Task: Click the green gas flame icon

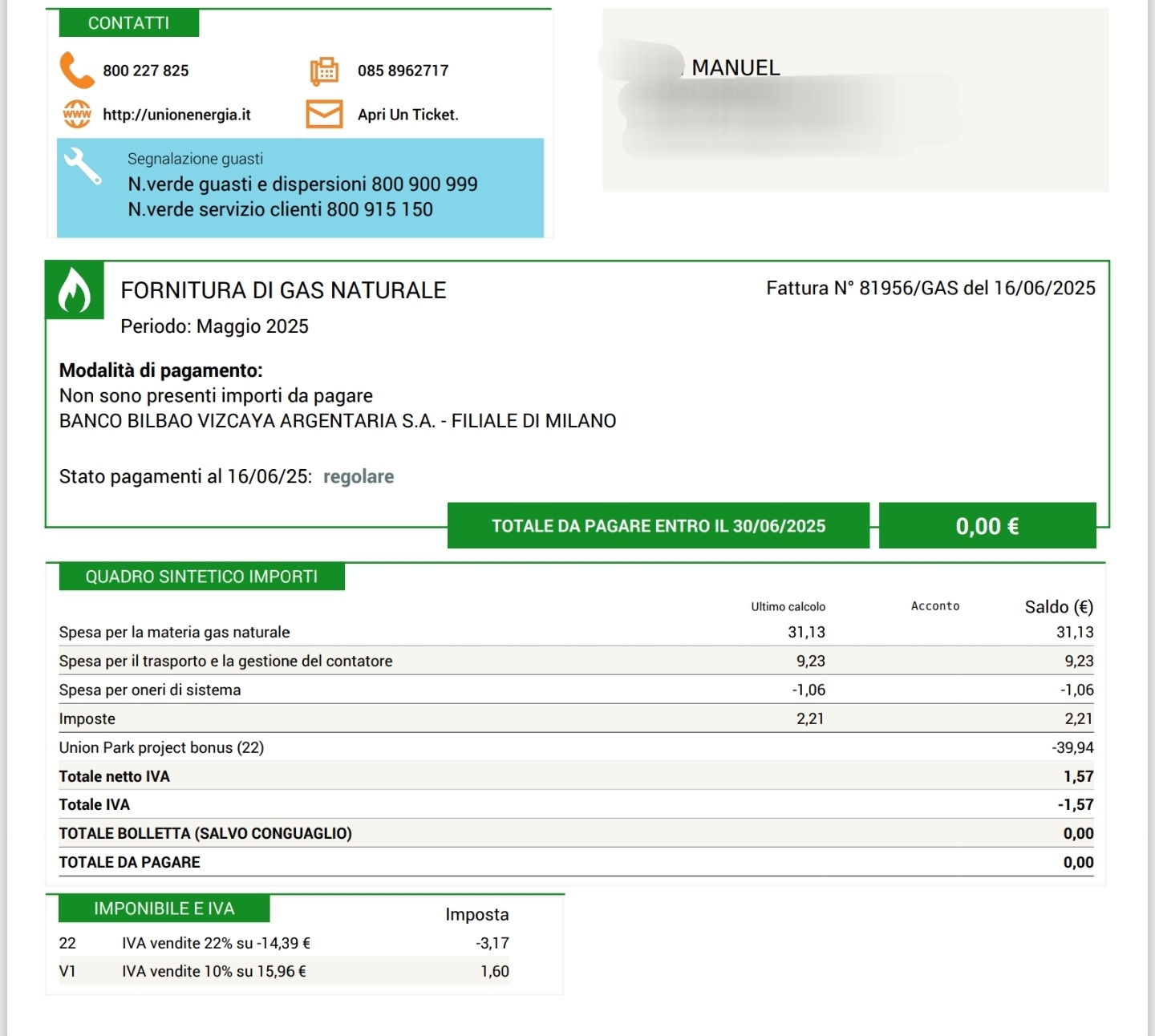Action: coord(75,290)
